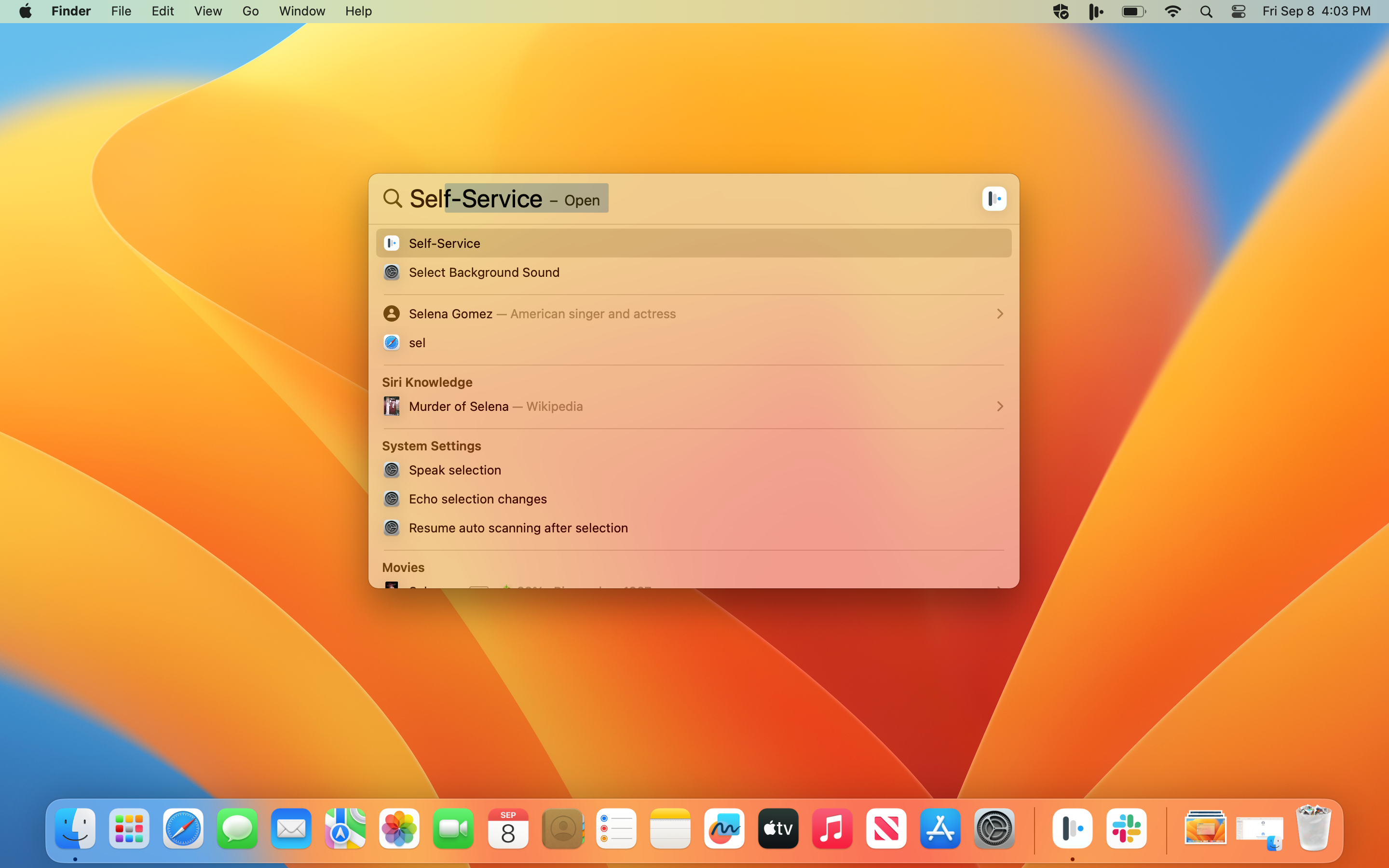
Task: Open the Speak selection setting result
Action: (x=694, y=470)
